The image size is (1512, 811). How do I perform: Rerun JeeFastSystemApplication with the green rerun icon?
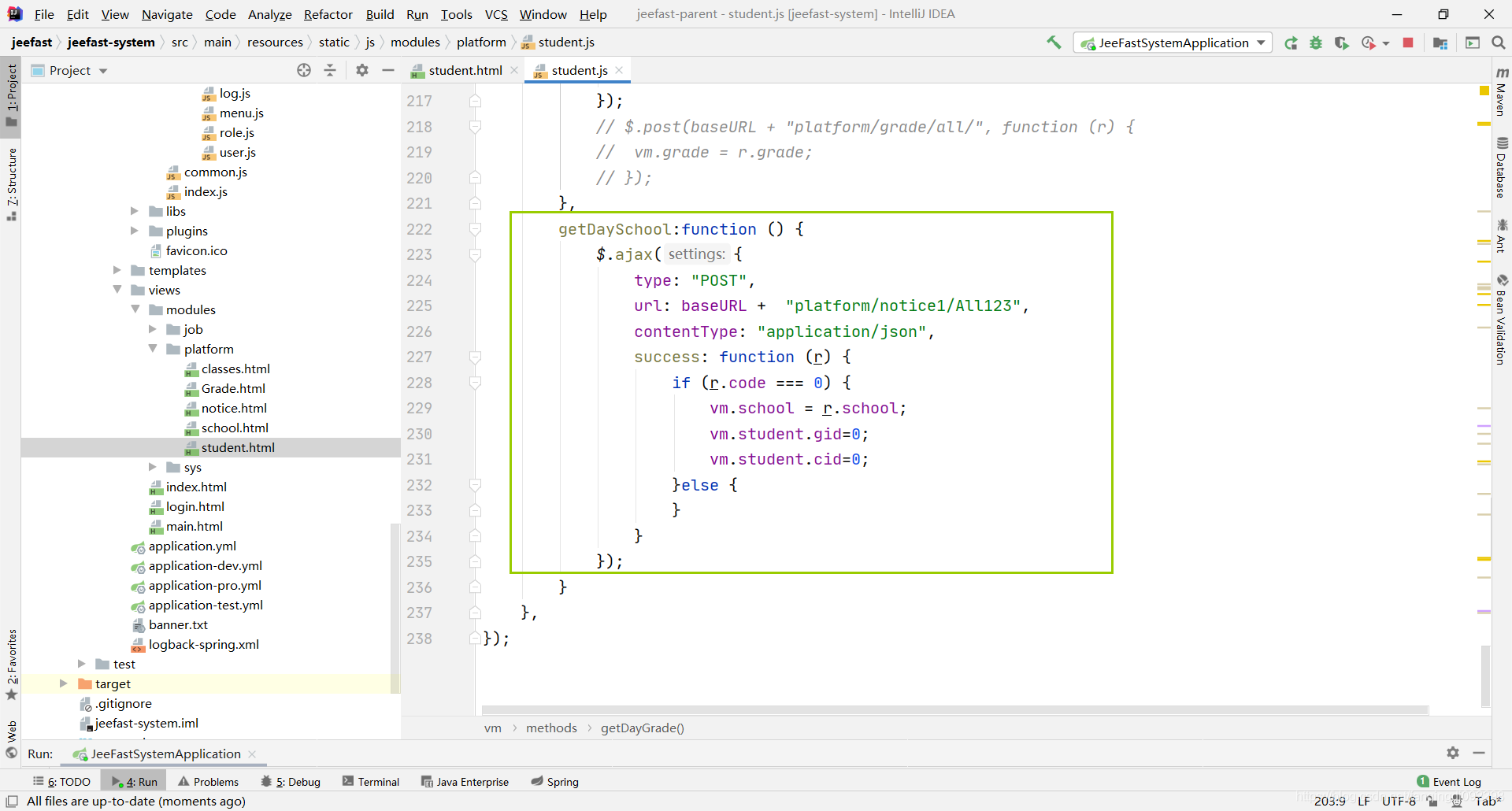click(x=1291, y=43)
